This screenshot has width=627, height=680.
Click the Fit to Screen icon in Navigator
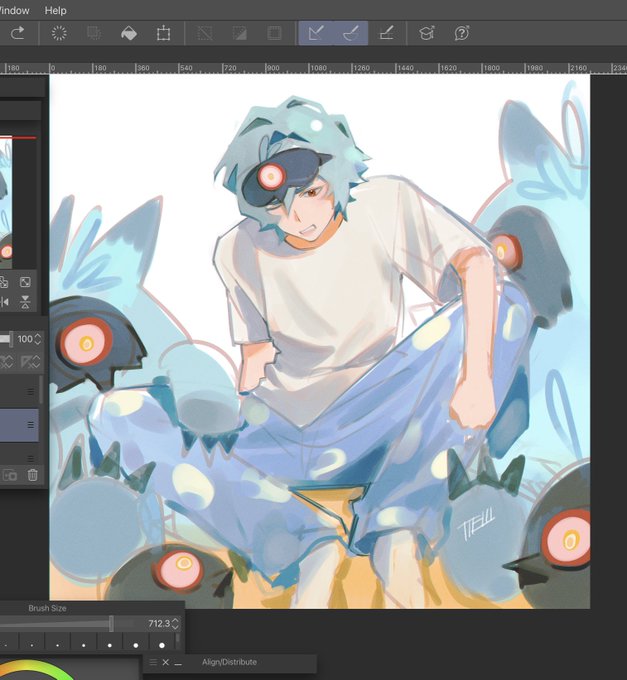pos(25,282)
